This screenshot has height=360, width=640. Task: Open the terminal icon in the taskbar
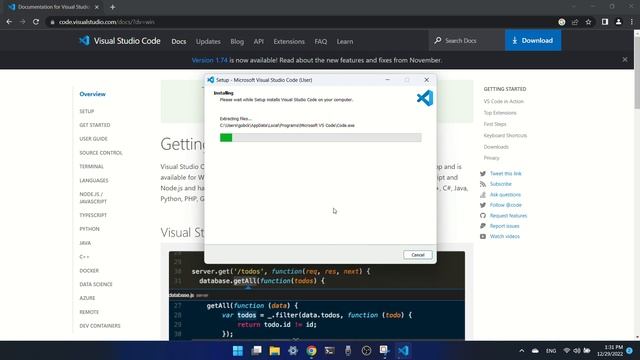(330, 351)
